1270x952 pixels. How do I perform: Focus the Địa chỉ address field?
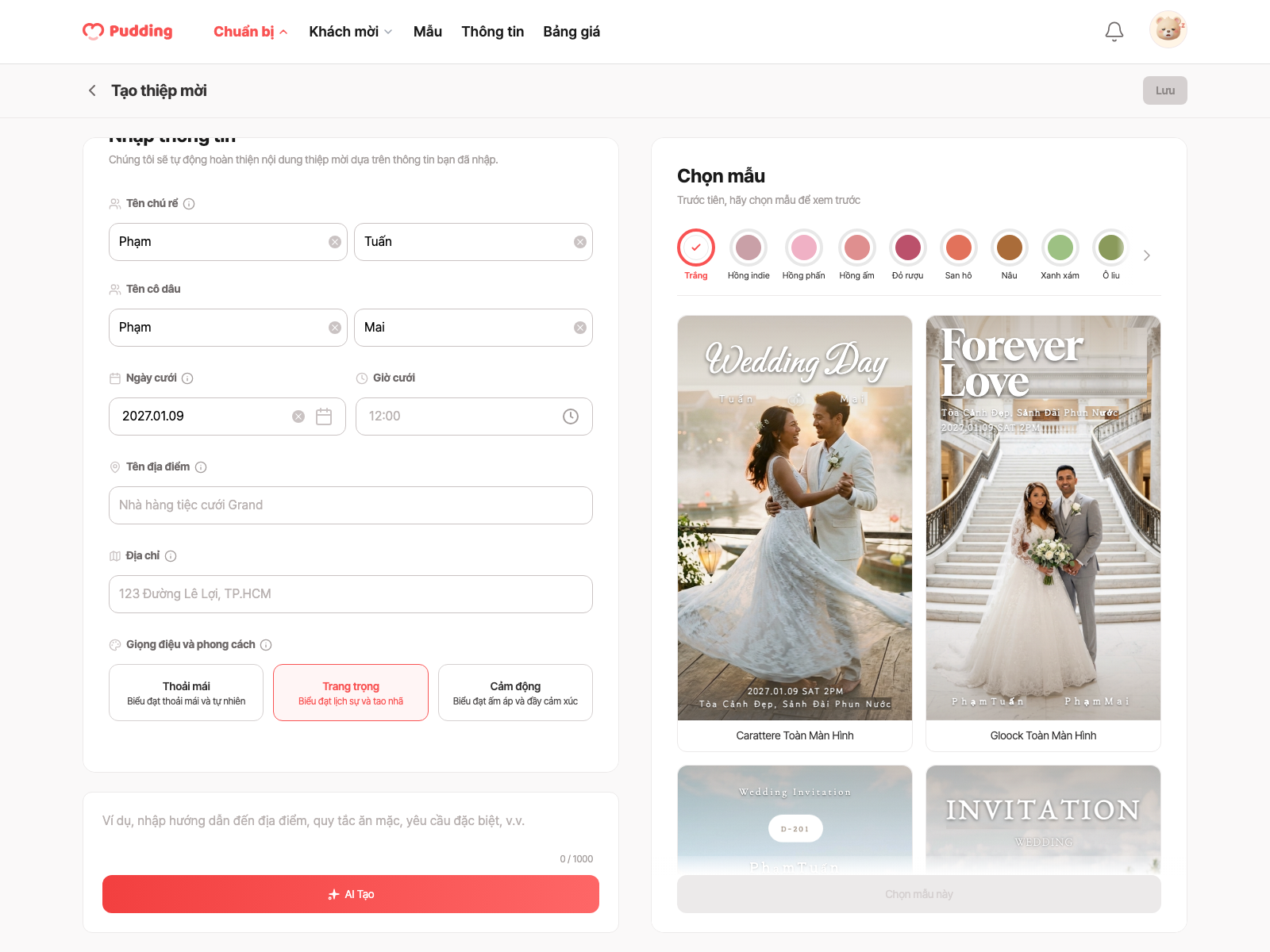pos(351,594)
